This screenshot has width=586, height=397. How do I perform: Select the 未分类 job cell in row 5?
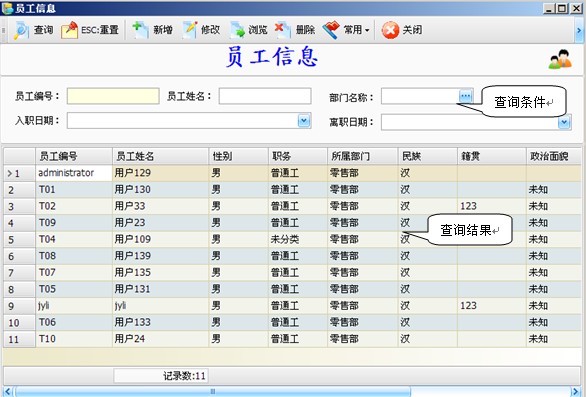[x=298, y=239]
